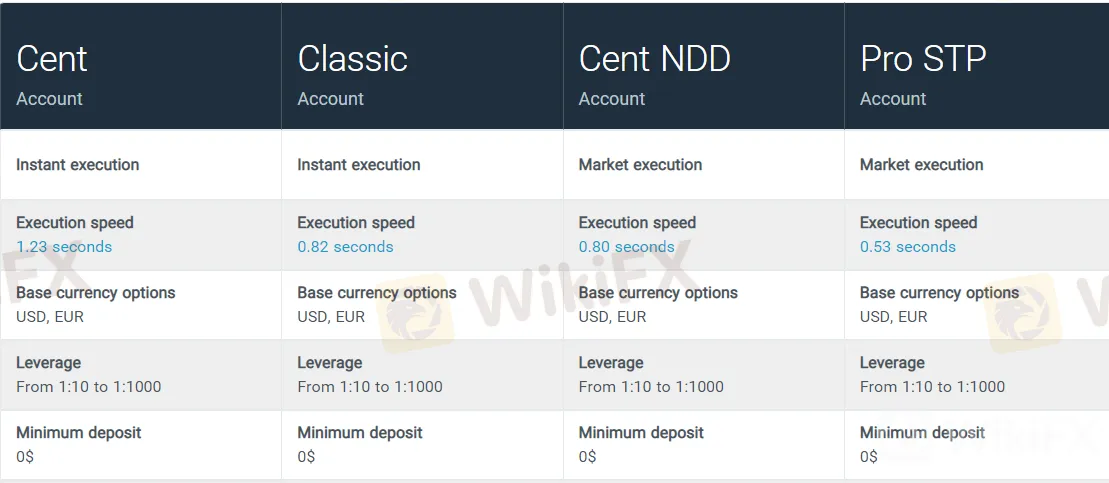This screenshot has height=483, width=1109.
Task: Click Market execution in Cent NDD column
Action: click(x=640, y=165)
